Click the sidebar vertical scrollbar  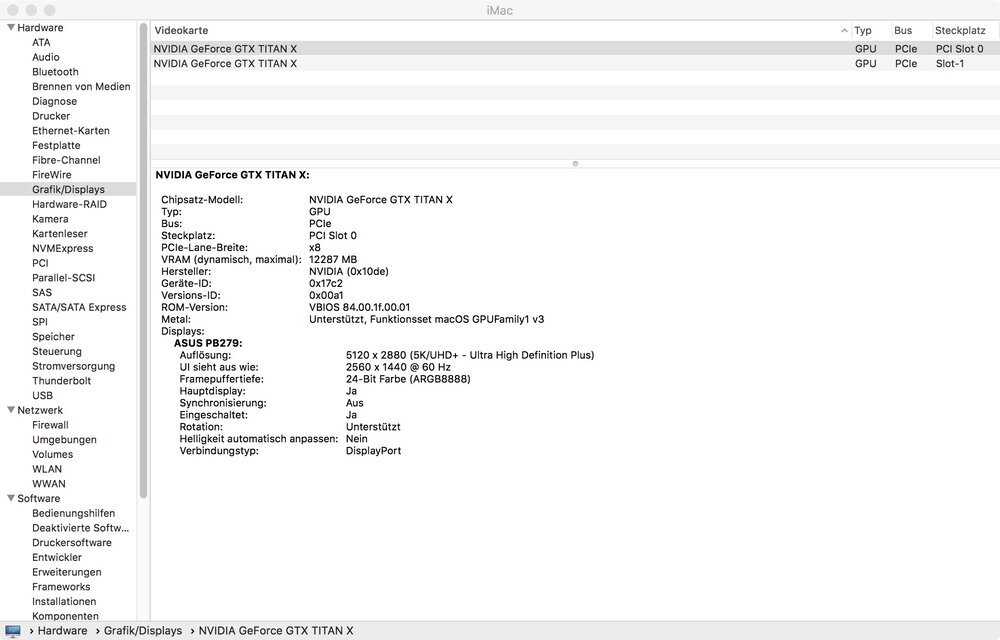(x=144, y=300)
